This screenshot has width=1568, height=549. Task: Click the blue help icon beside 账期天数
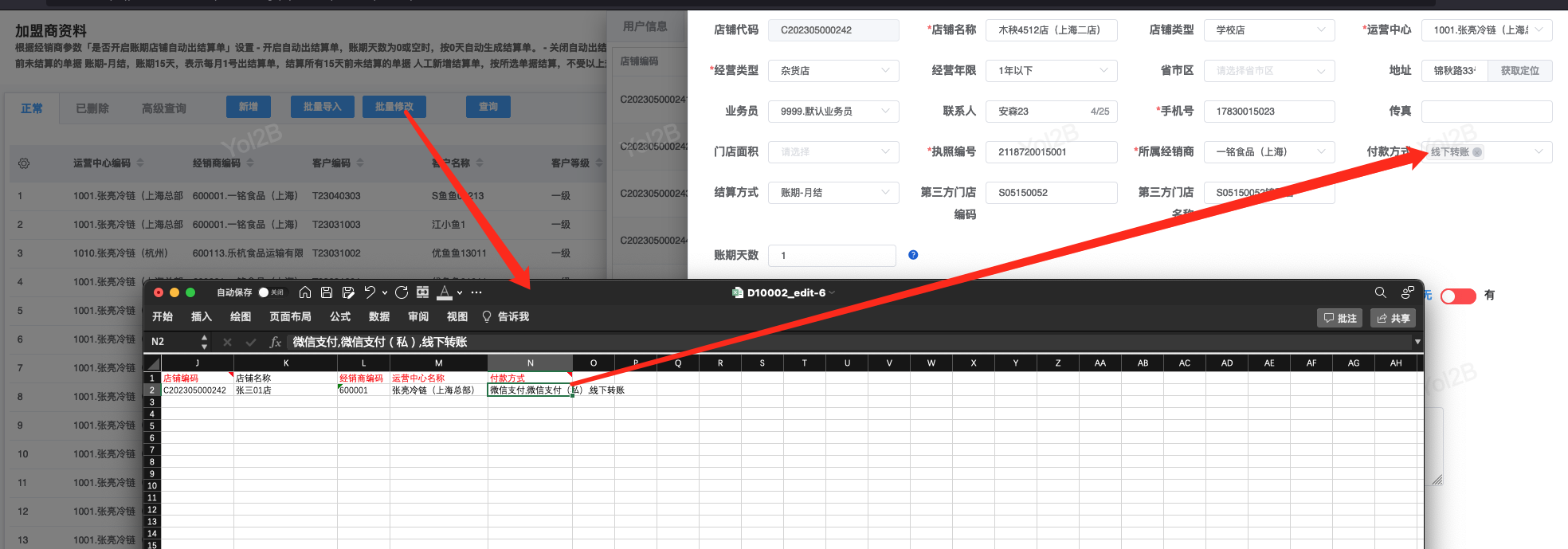pos(913,255)
